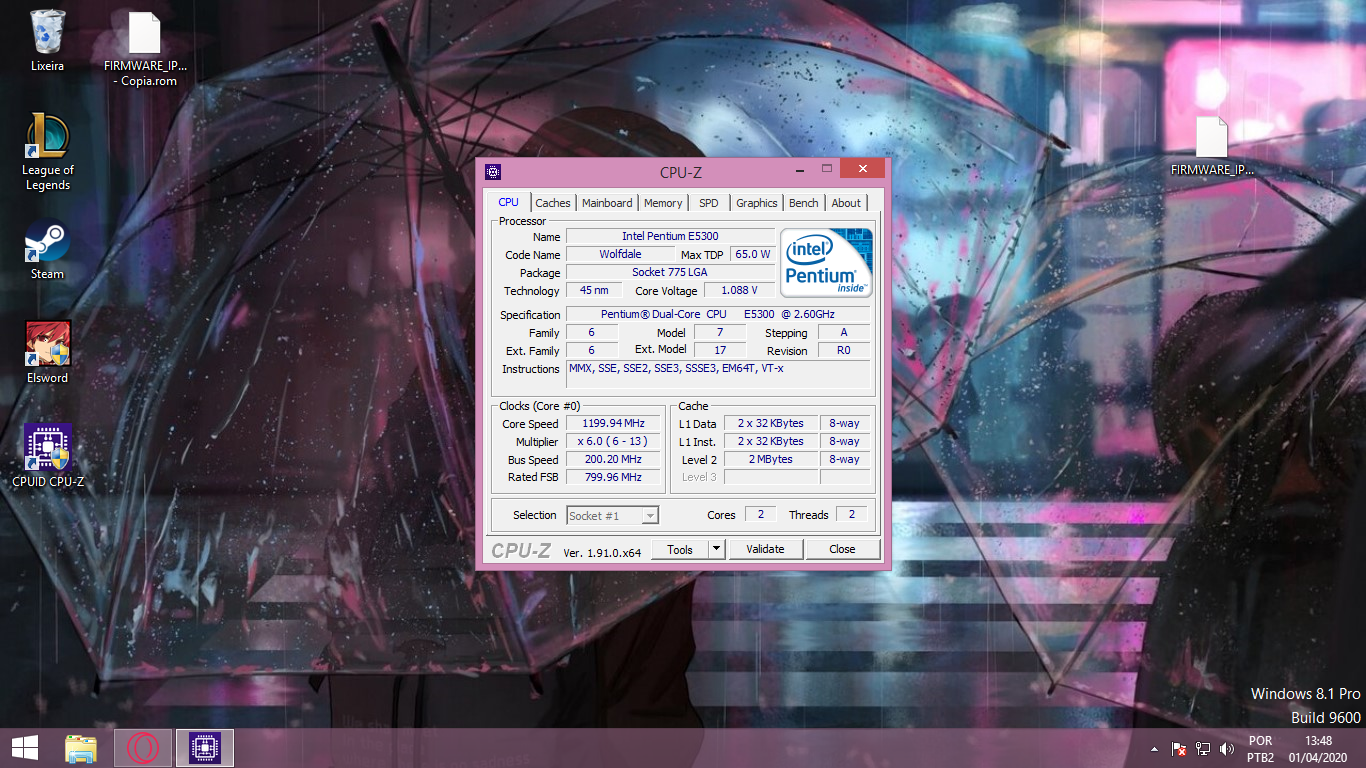Click the Ext. Model value 17
The width and height of the screenshot is (1366, 768).
(720, 351)
